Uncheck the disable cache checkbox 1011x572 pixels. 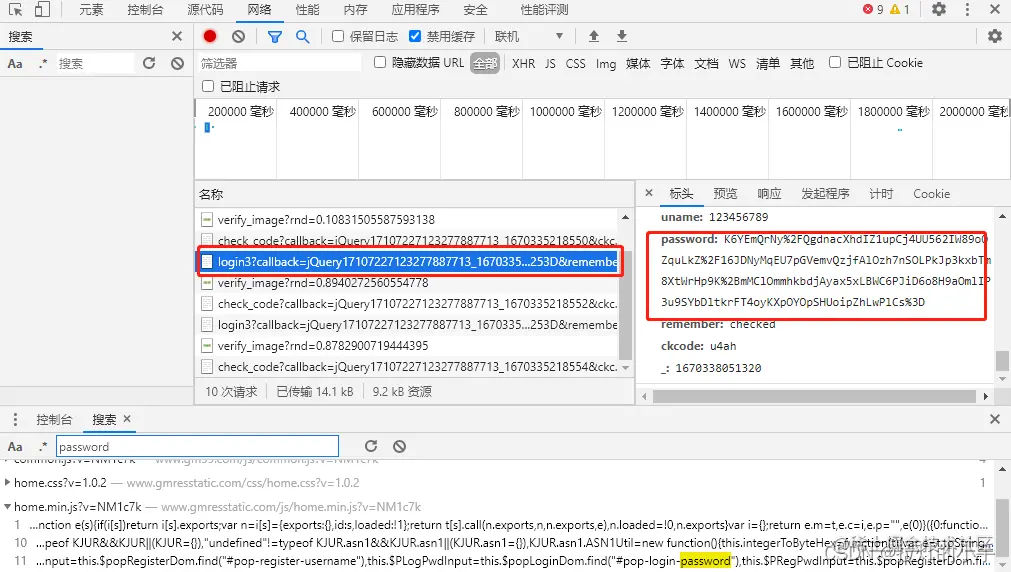point(415,36)
